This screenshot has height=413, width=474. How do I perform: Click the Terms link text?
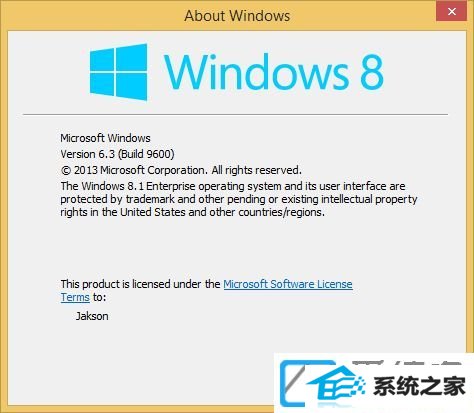[75, 297]
